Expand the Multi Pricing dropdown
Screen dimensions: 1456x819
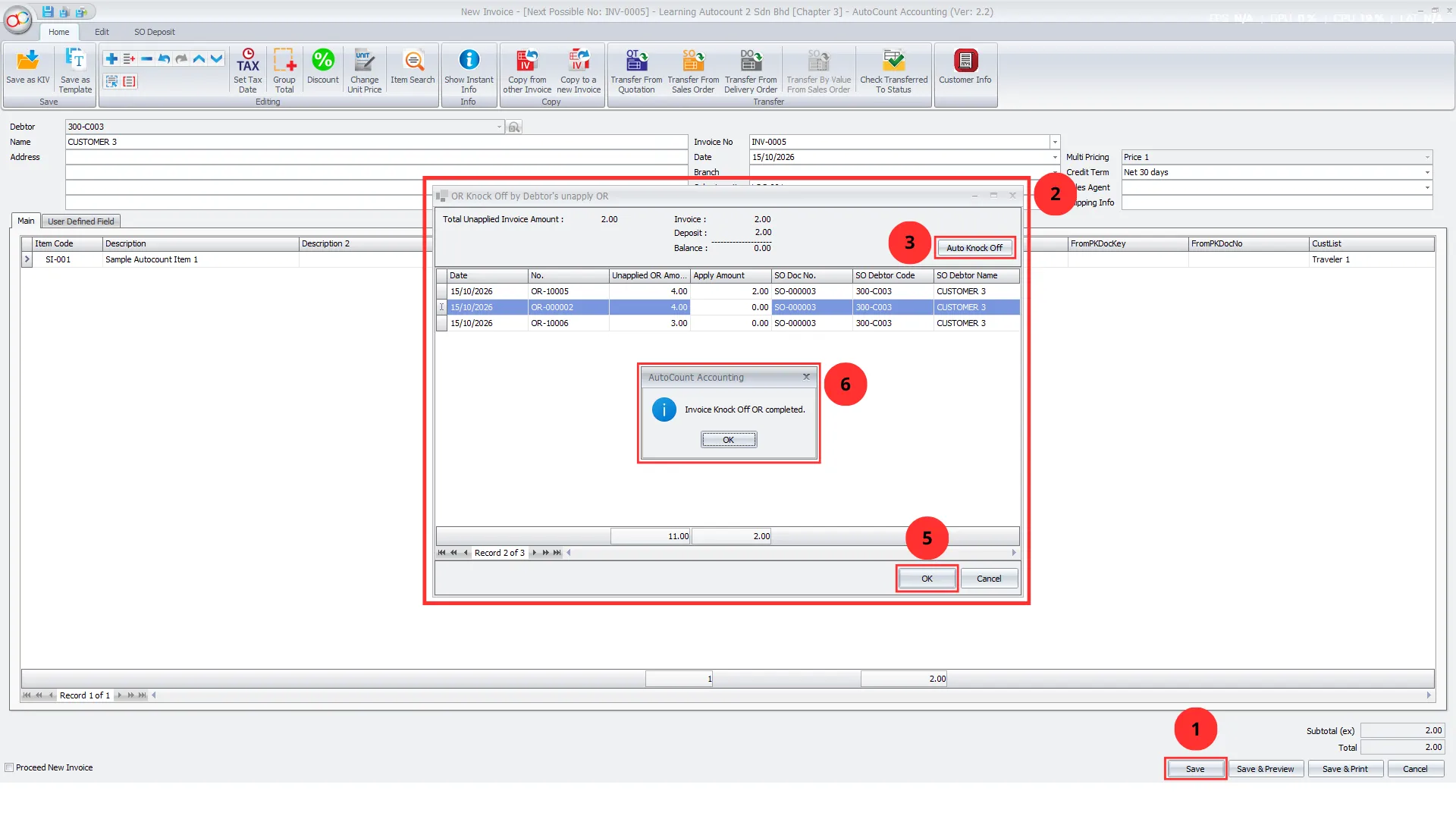pos(1427,158)
